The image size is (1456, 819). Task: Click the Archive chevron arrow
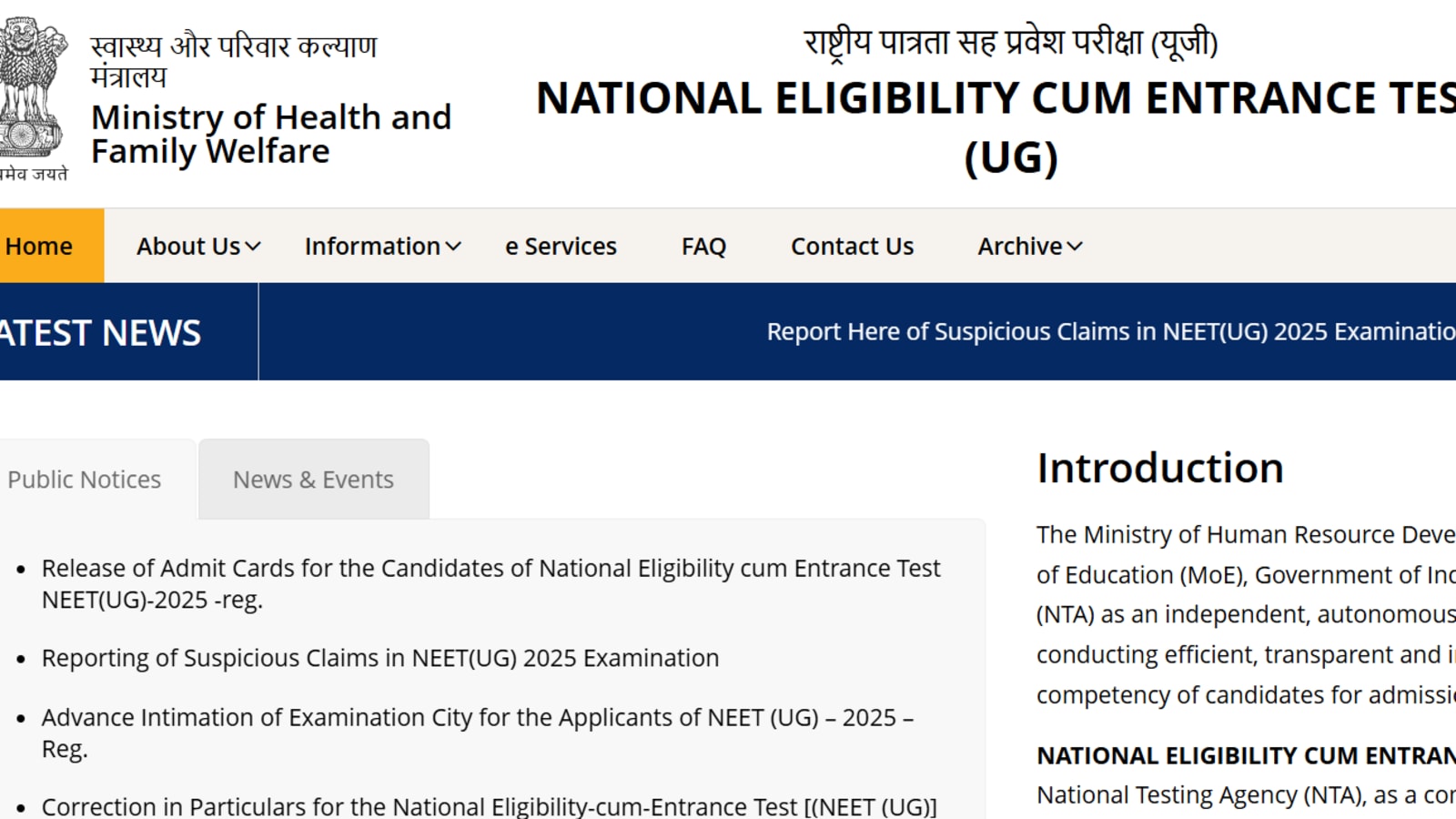pyautogui.click(x=1075, y=247)
